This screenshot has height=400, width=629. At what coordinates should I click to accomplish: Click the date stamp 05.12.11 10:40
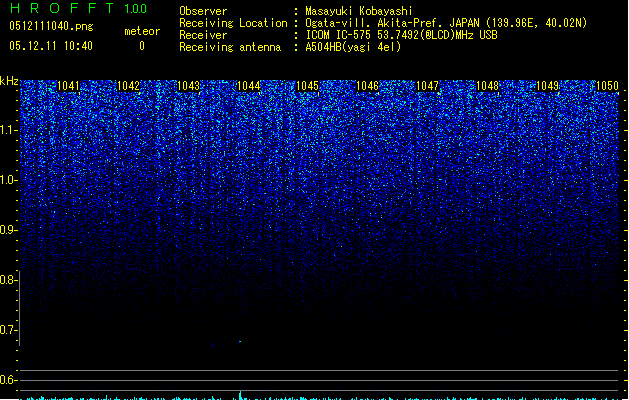click(51, 46)
